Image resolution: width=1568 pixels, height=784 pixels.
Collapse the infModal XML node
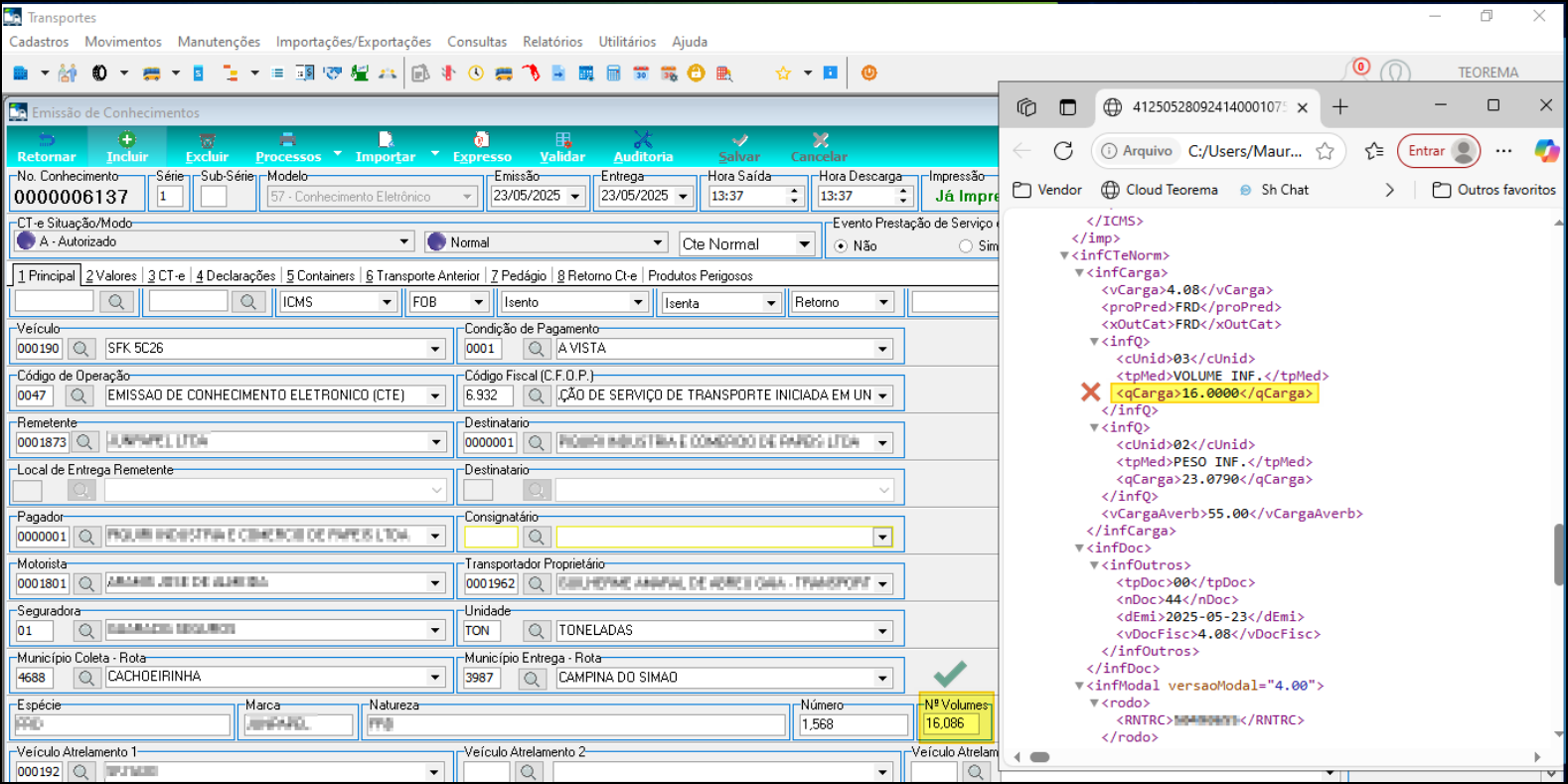pos(1079,686)
